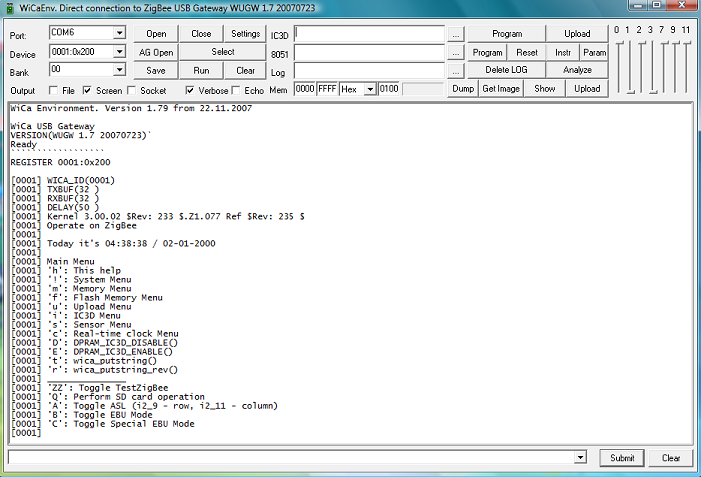Click into the Log file path field

tap(369, 71)
